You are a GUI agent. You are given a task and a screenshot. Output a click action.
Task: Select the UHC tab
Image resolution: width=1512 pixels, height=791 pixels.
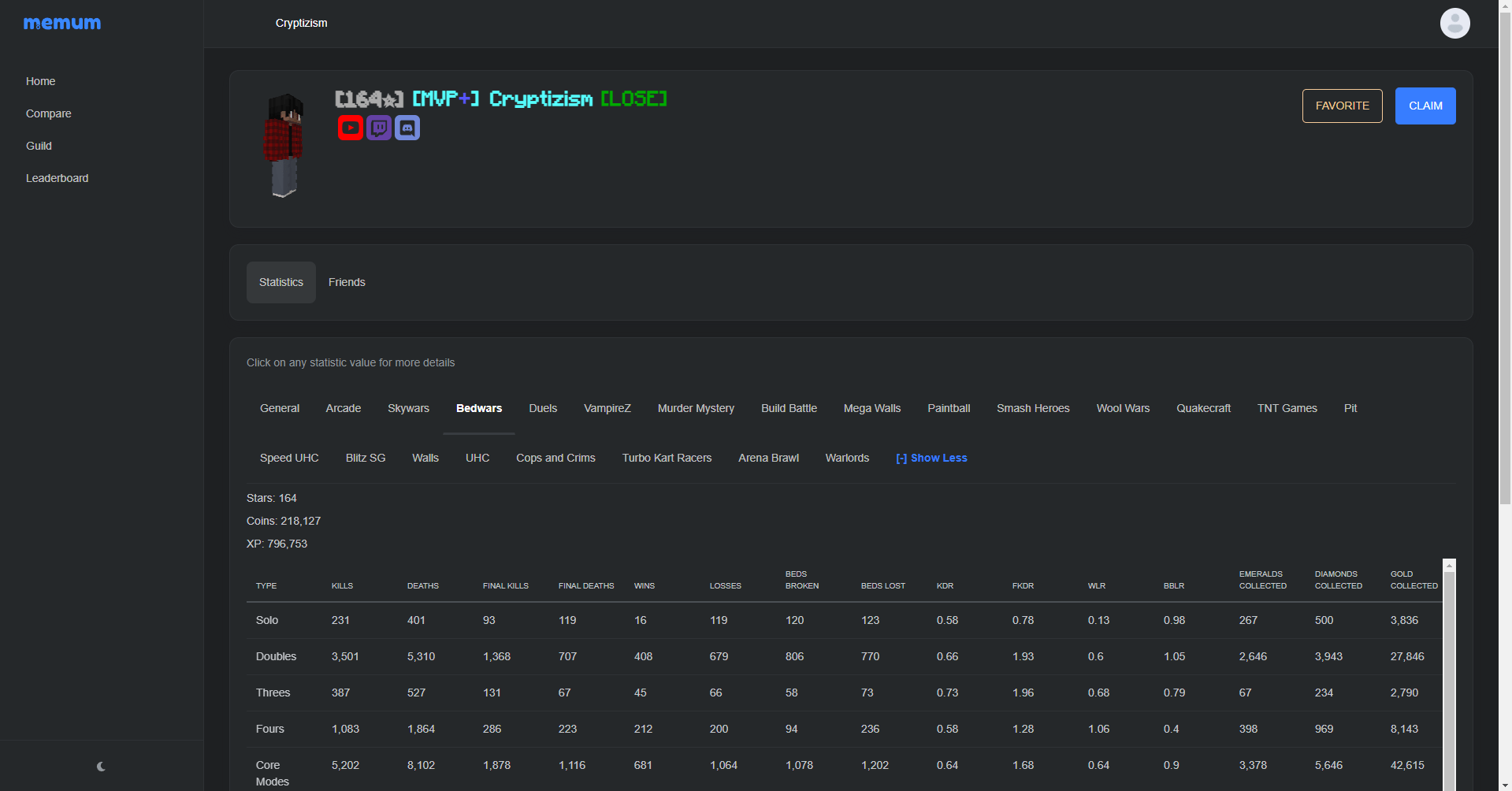coord(477,458)
